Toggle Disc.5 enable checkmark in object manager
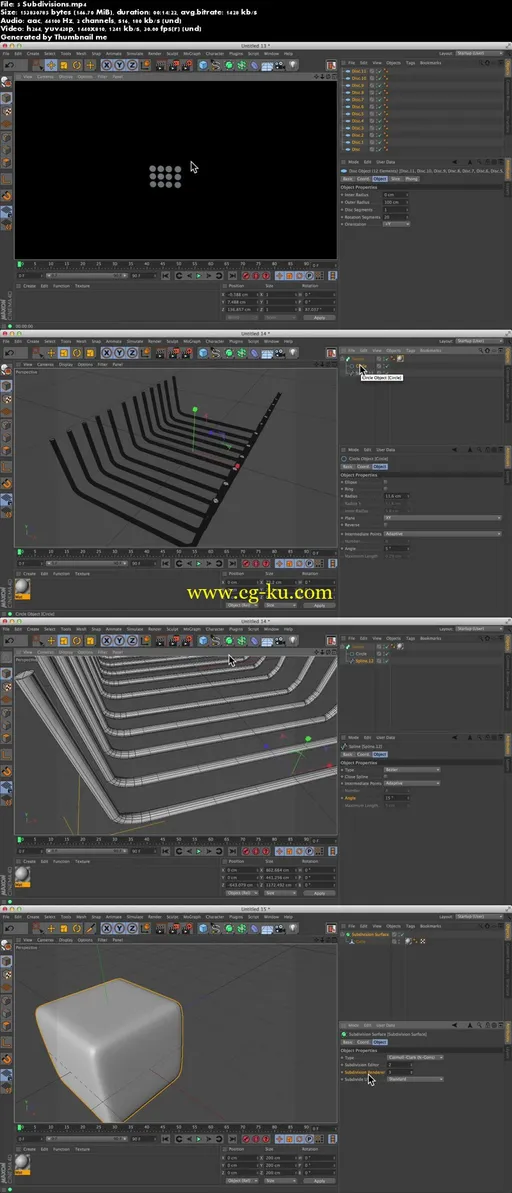The height and width of the screenshot is (1193, 512). 378,113
